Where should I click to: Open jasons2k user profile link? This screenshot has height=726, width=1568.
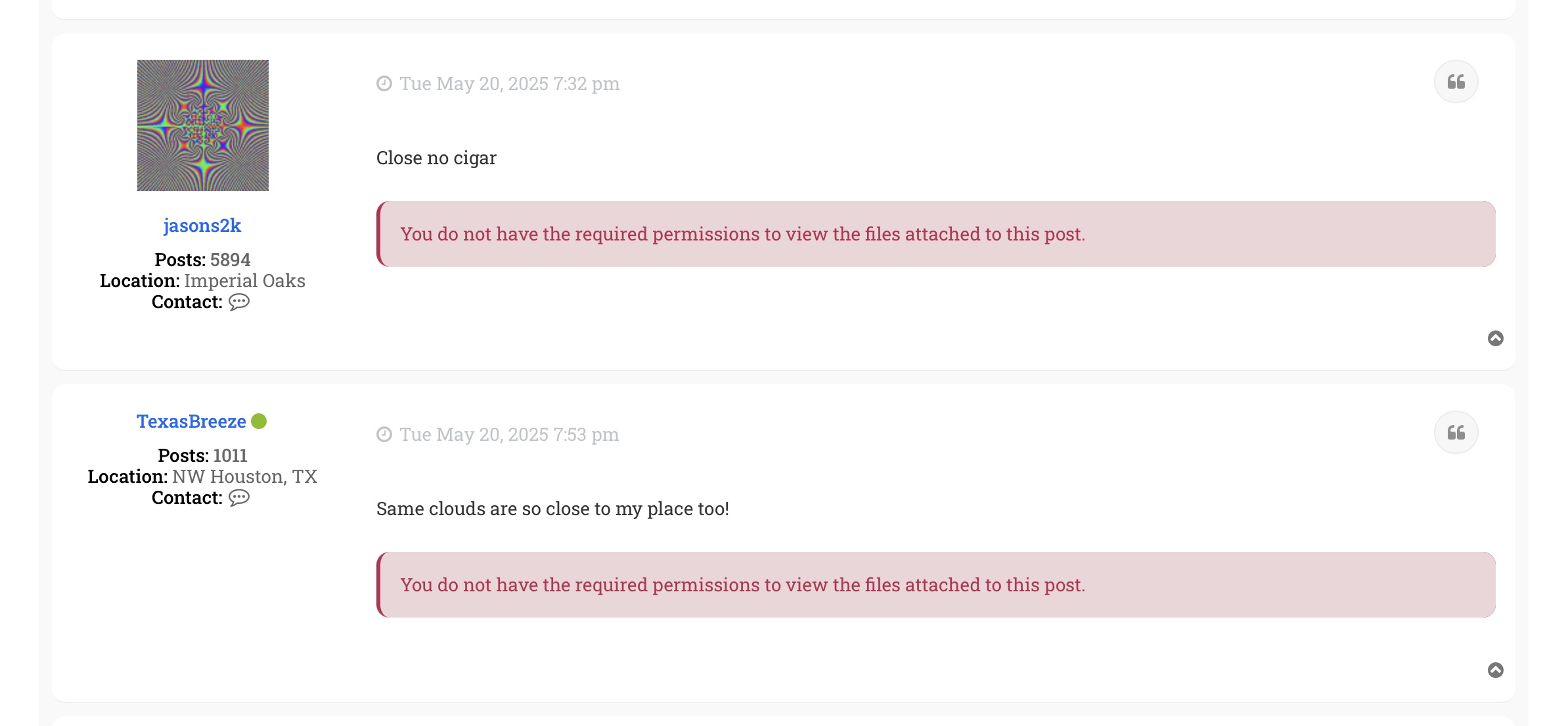[x=202, y=225]
